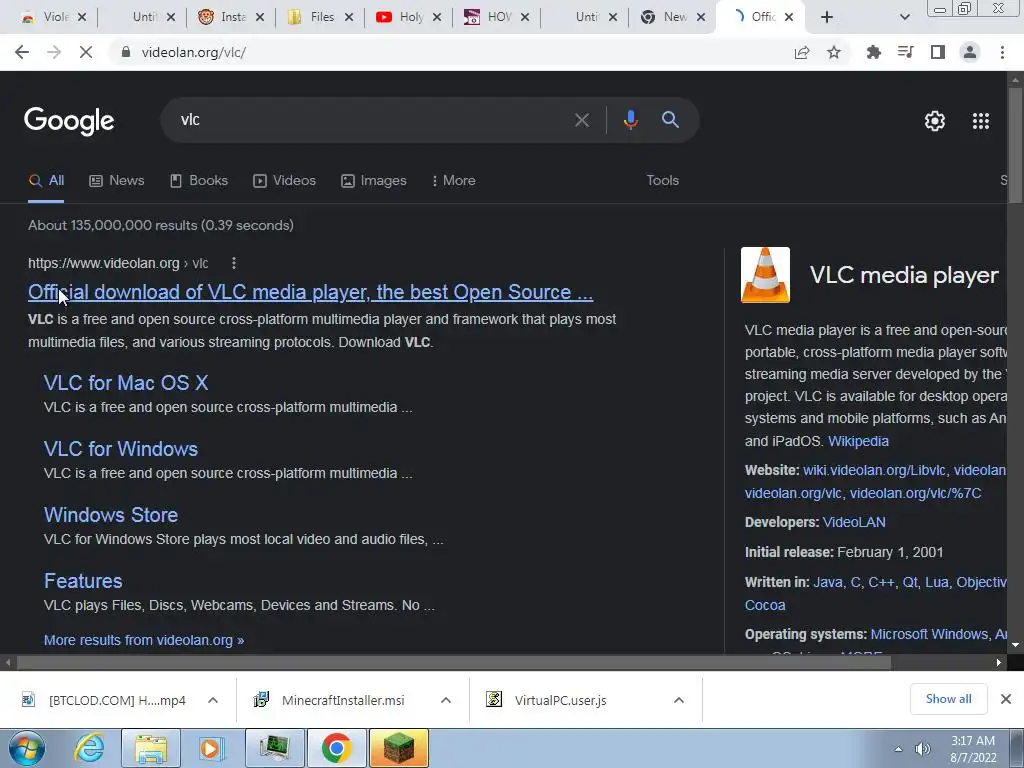Open the media control icon in toolbar
Screen dimensions: 1024x768
pos(906,52)
